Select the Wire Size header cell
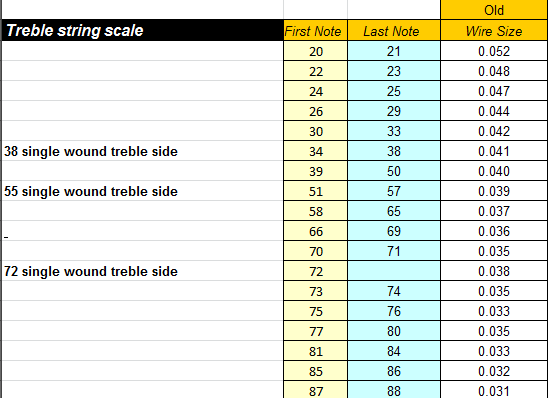 [x=494, y=31]
